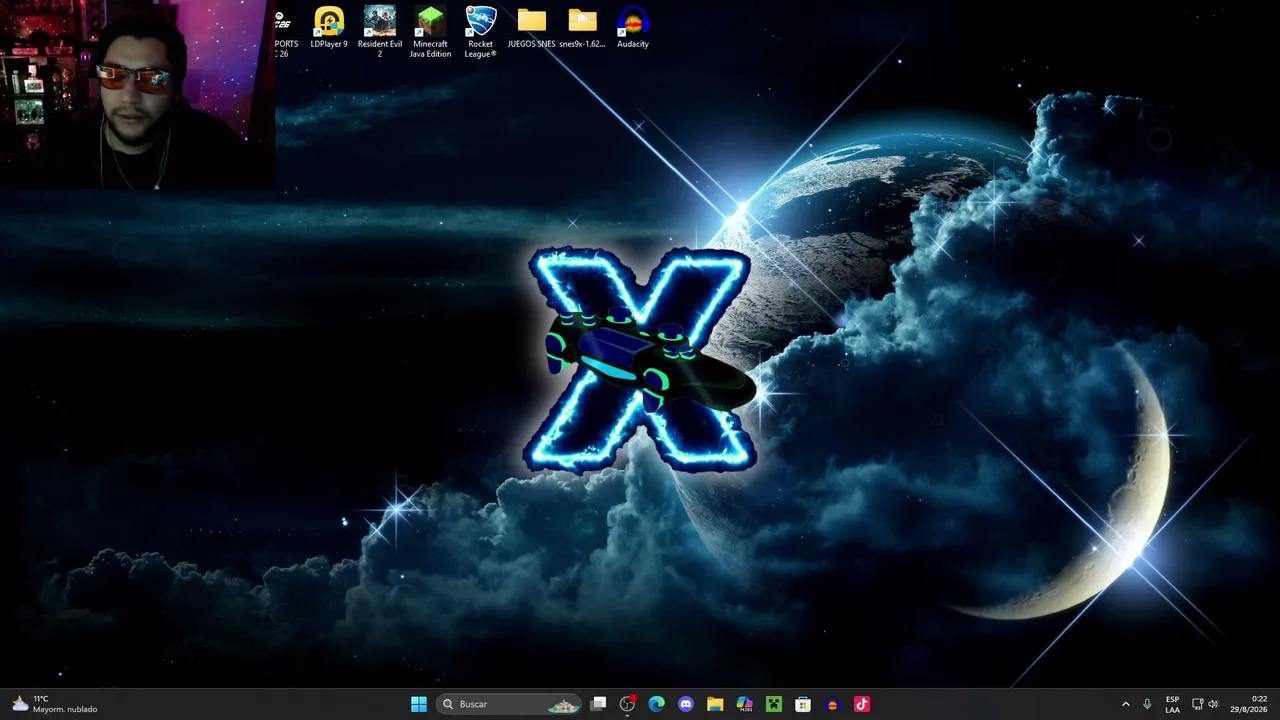The image size is (1280, 720).
Task: Click the webcam overlay thumbnail
Action: pos(137,95)
